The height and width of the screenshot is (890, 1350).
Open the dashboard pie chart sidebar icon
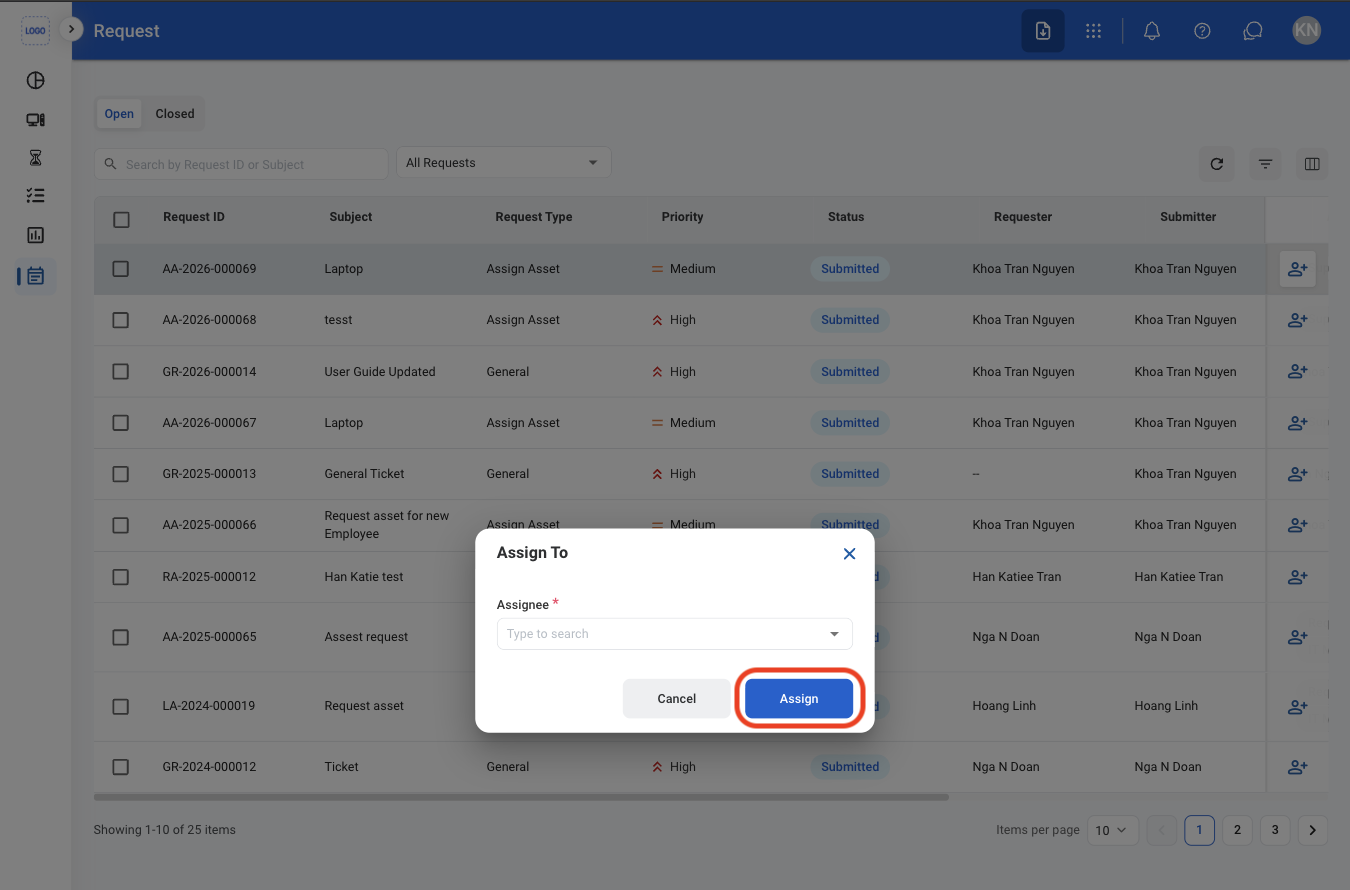[35, 81]
